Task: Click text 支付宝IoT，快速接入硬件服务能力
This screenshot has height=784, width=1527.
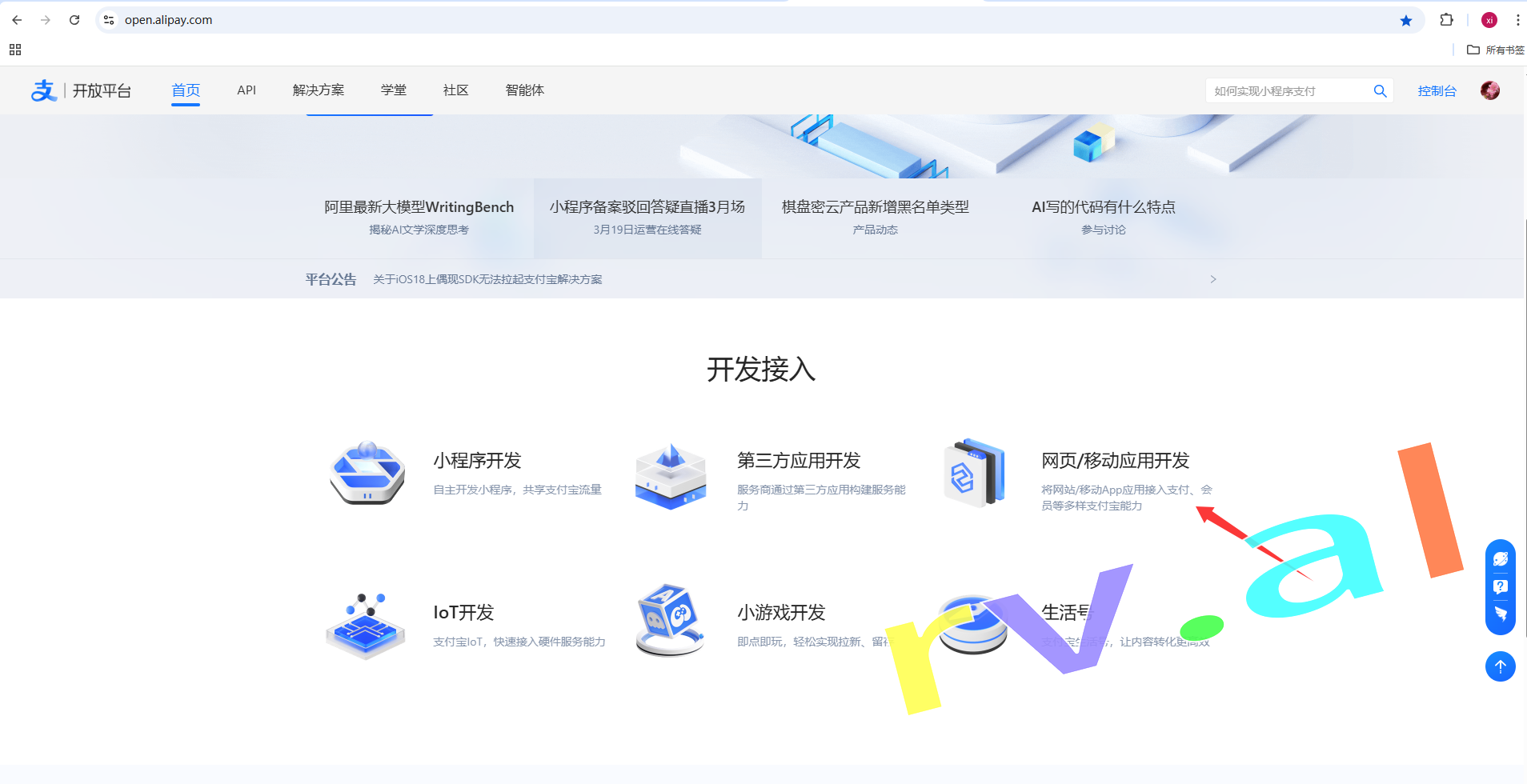Action: point(519,642)
